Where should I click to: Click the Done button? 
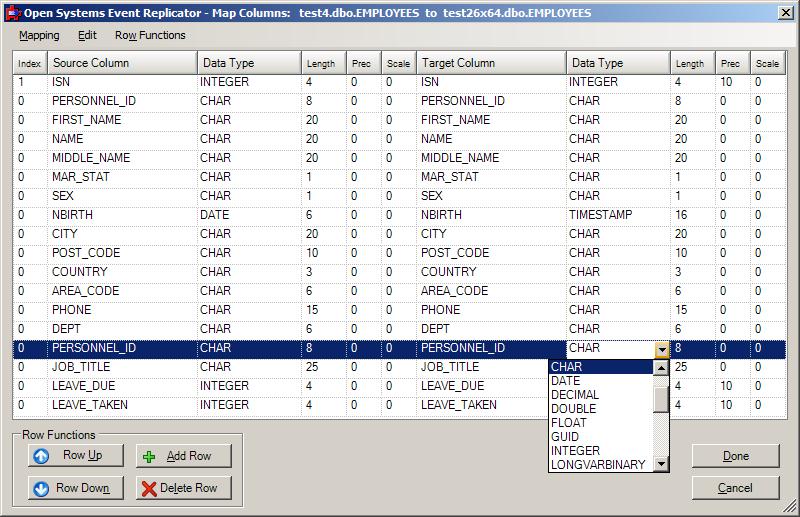click(x=735, y=456)
